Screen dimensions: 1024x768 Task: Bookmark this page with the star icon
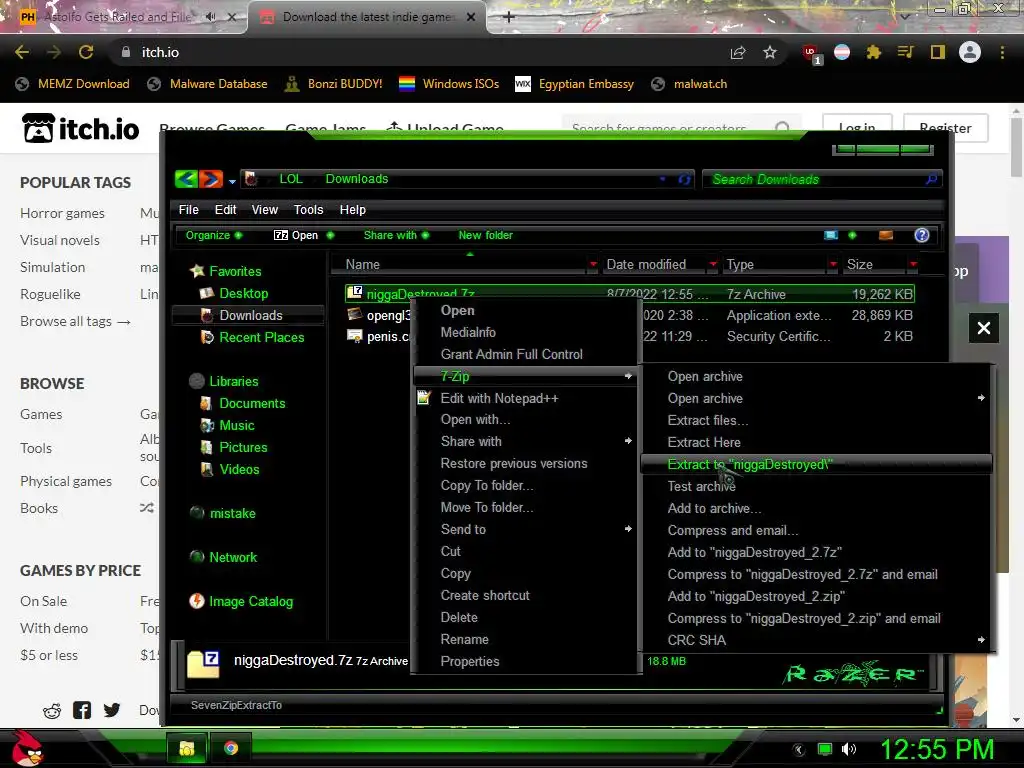[770, 52]
